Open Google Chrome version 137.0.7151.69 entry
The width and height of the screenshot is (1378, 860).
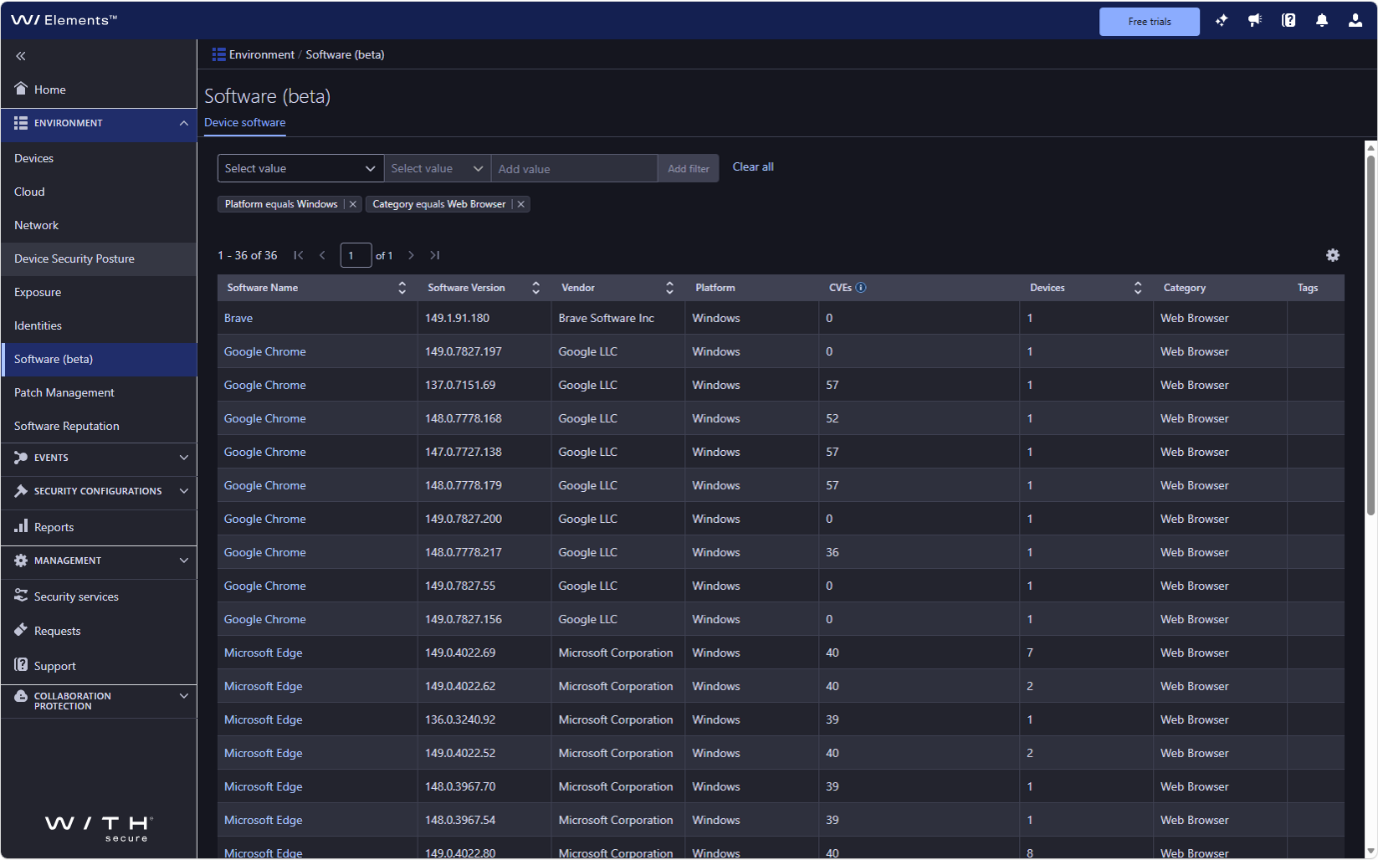pos(265,385)
